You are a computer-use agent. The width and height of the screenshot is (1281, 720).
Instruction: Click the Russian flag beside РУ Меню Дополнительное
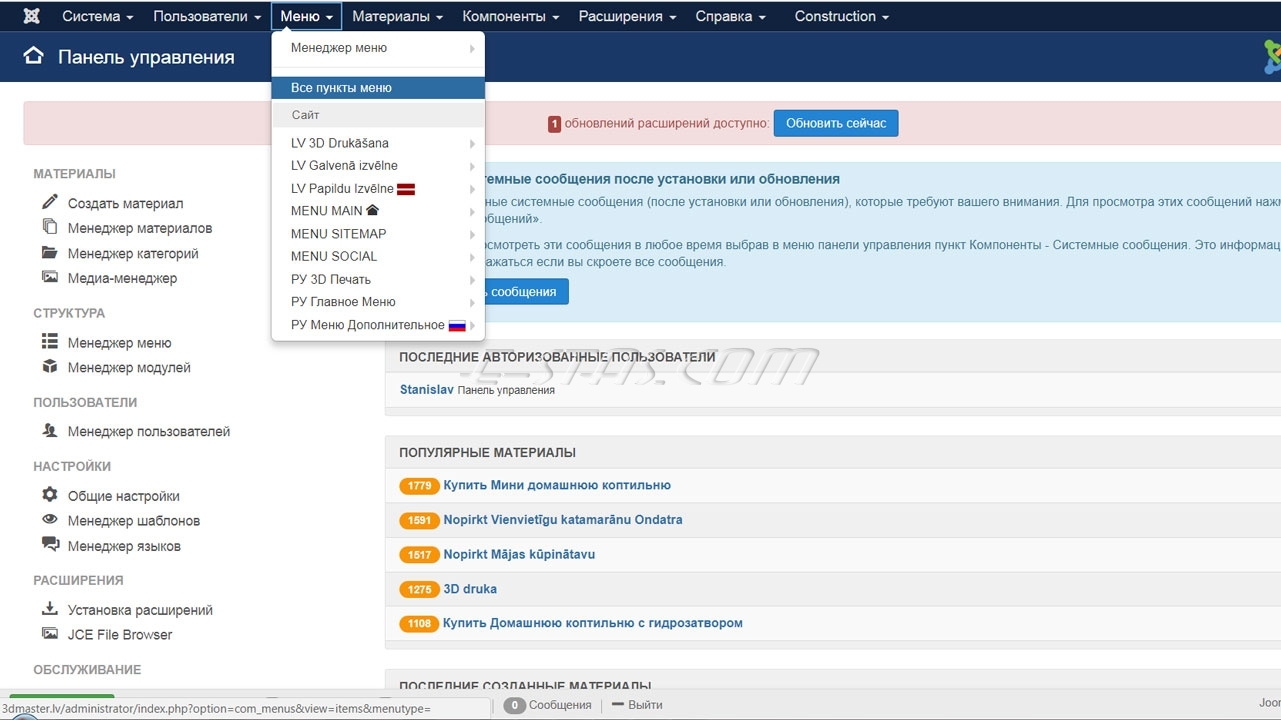tap(457, 325)
